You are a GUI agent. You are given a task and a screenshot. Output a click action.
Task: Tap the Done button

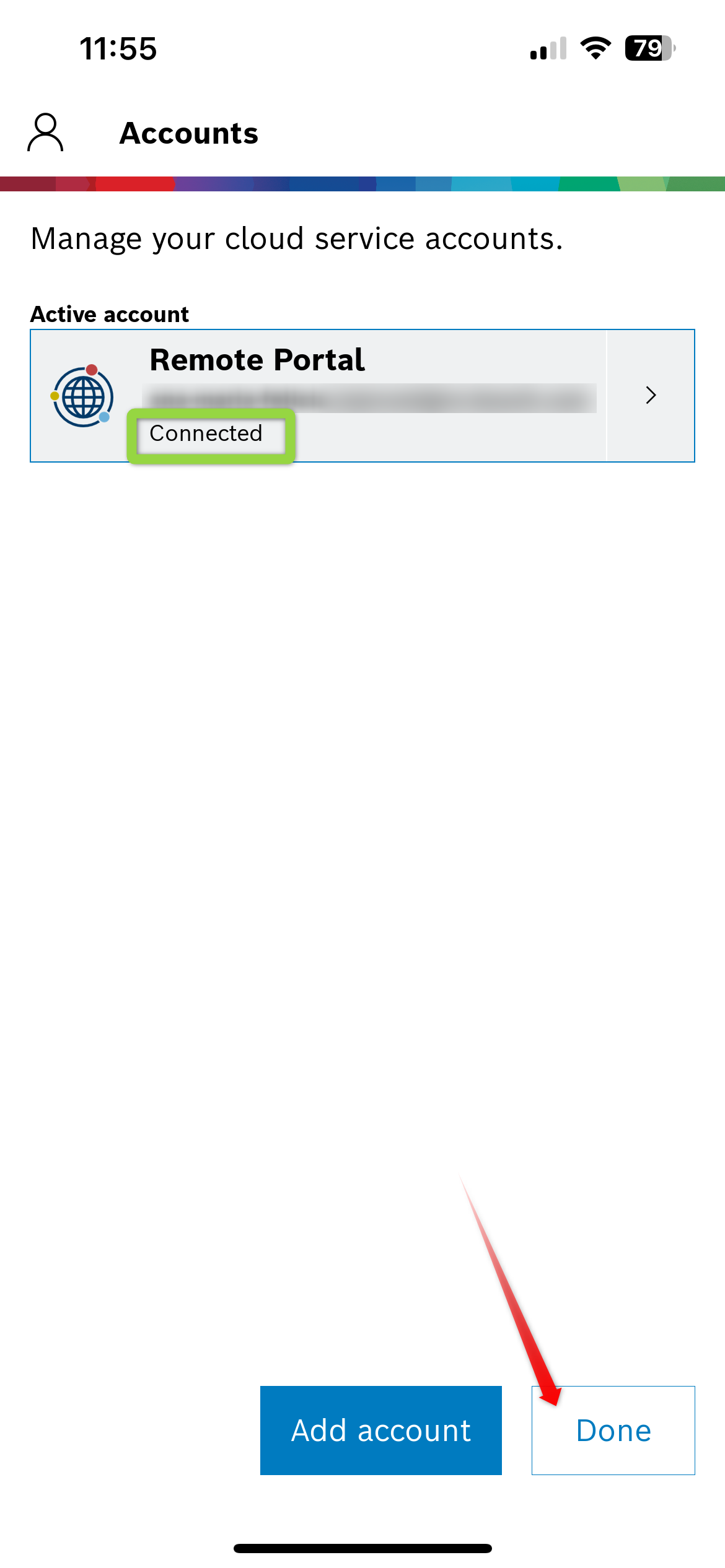[613, 1430]
